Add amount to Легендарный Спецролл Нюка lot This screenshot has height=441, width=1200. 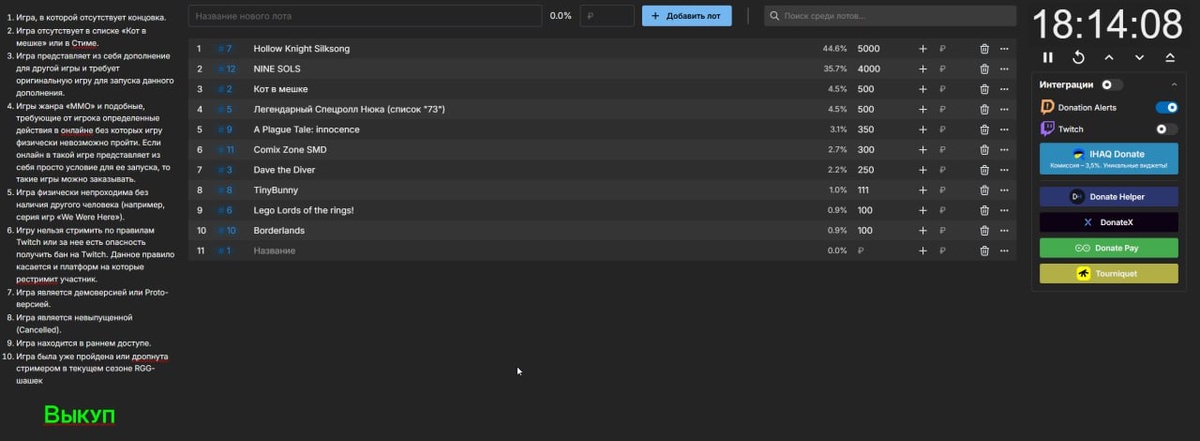point(923,109)
